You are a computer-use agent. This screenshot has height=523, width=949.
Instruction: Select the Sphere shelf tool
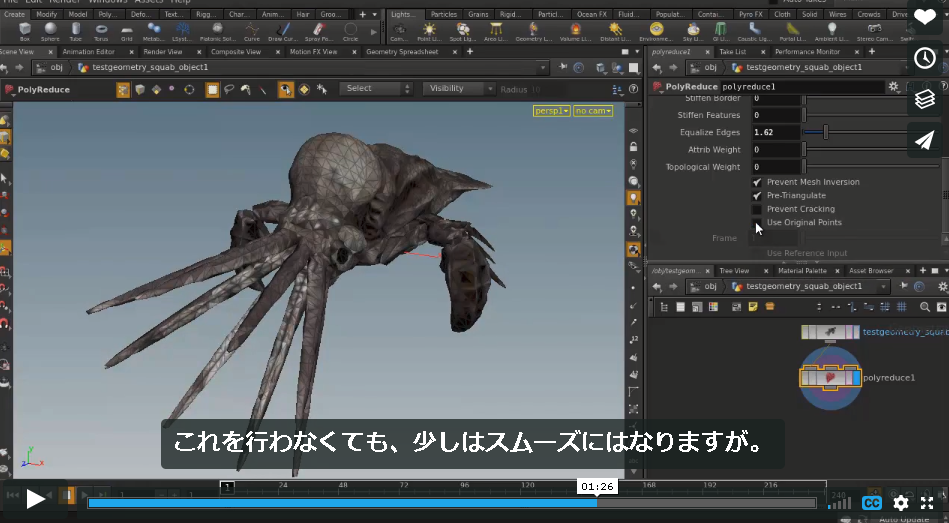coord(50,31)
